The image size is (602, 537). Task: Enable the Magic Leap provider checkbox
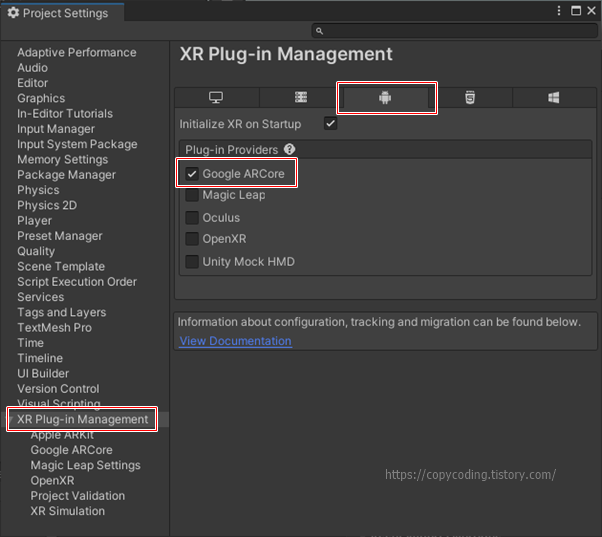[x=192, y=195]
